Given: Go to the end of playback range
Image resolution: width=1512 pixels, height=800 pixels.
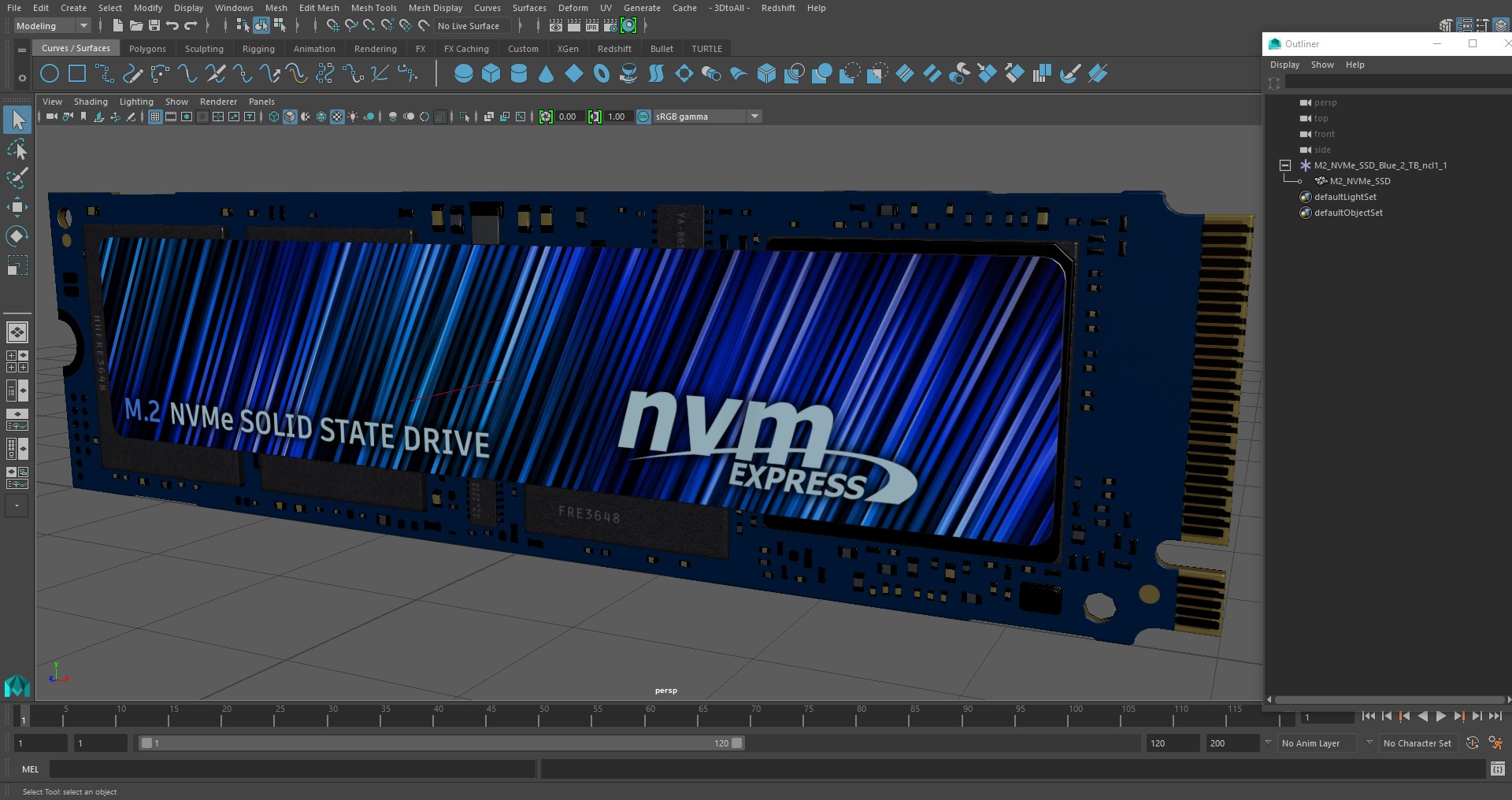Looking at the screenshot, I should (x=1495, y=717).
